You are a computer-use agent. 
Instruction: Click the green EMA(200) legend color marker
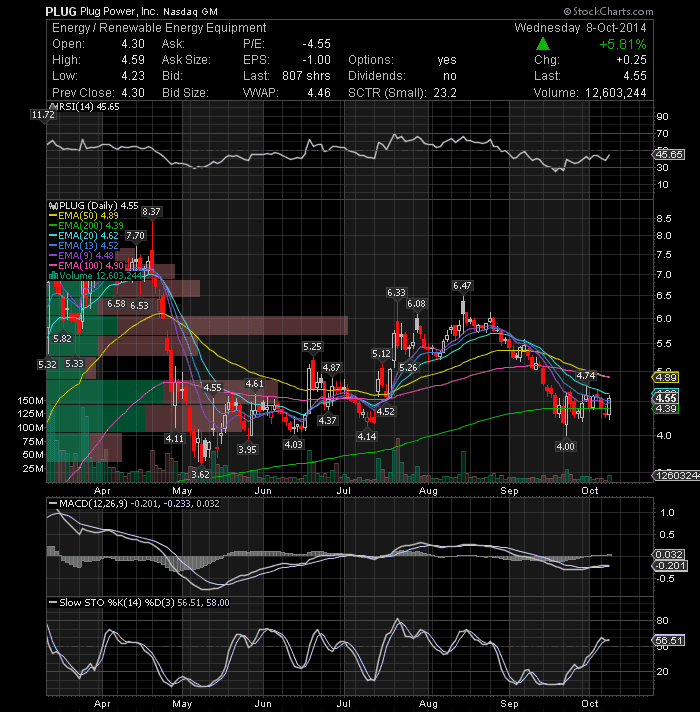point(53,226)
